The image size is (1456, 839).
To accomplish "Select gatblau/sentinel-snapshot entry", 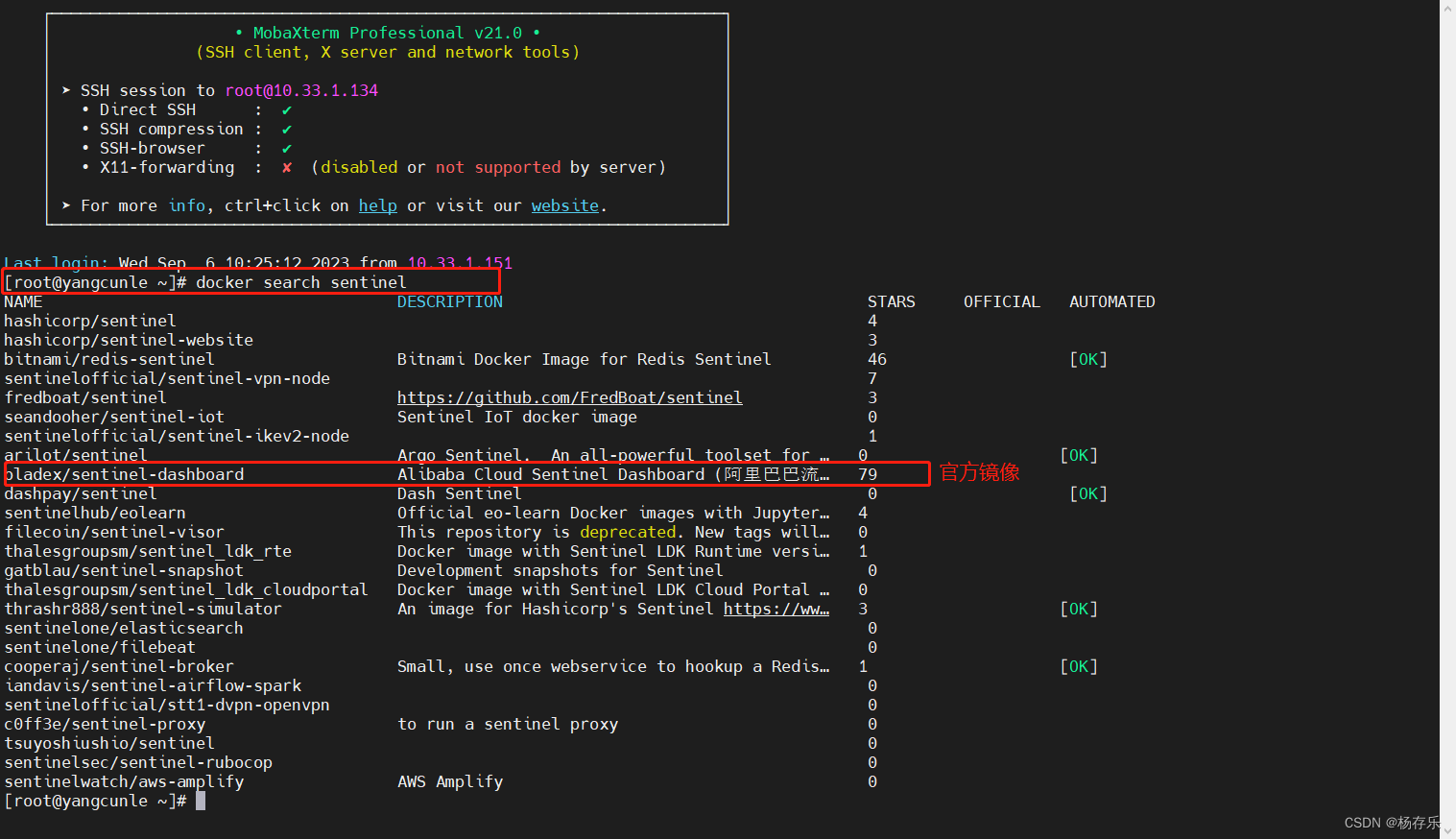I will tap(124, 570).
